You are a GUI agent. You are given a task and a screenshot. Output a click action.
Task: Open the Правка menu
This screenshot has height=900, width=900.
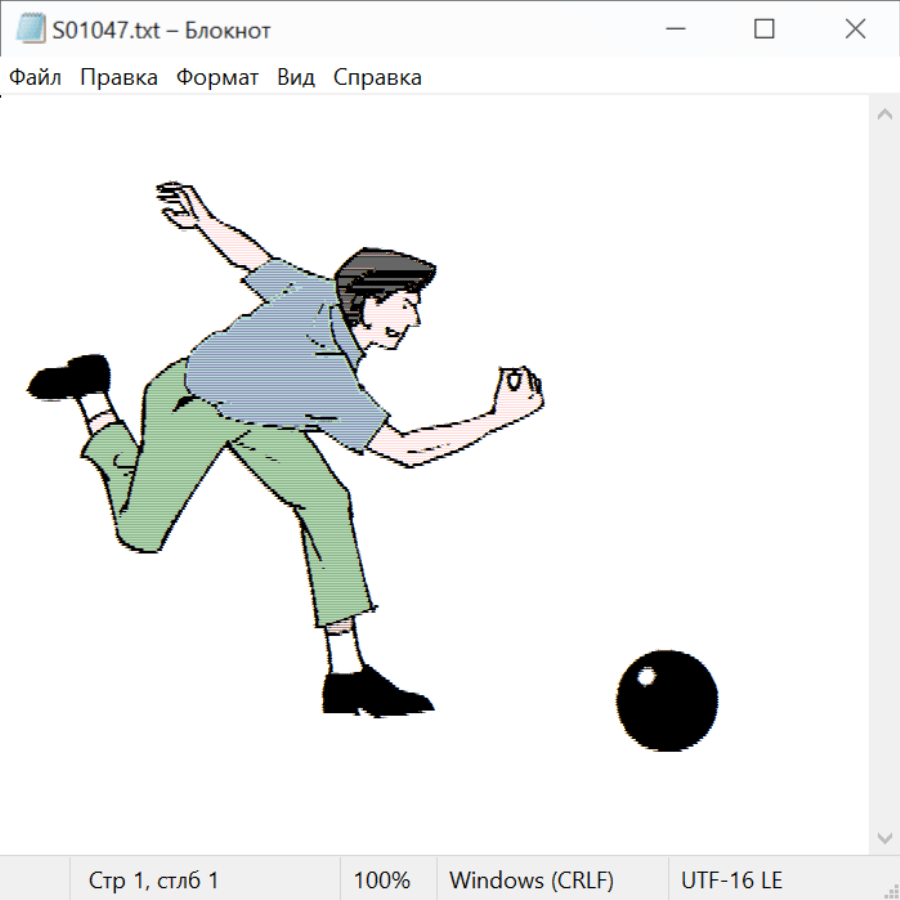[118, 78]
